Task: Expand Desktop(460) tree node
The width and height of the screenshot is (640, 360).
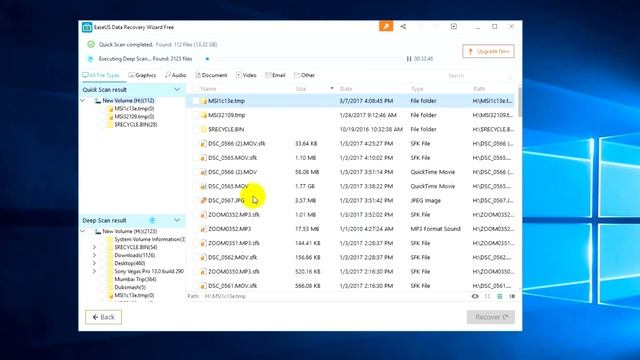Action: [x=94, y=263]
